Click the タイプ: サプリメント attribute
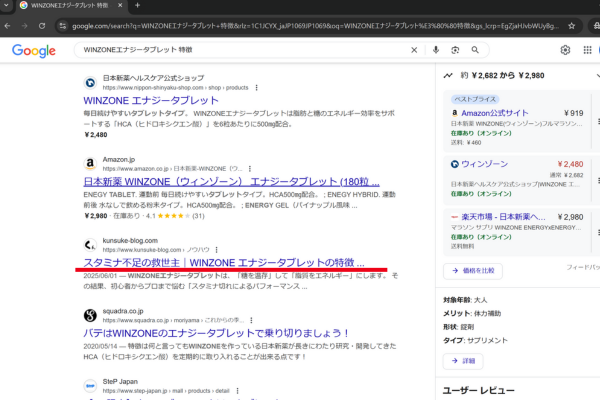 point(476,340)
